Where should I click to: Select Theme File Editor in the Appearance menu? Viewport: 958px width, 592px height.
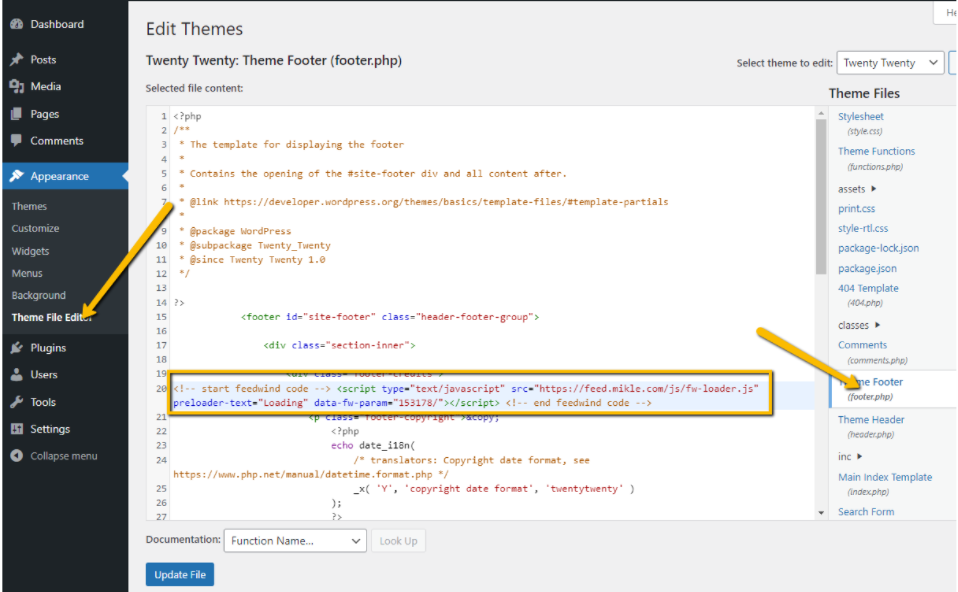[x=50, y=317]
